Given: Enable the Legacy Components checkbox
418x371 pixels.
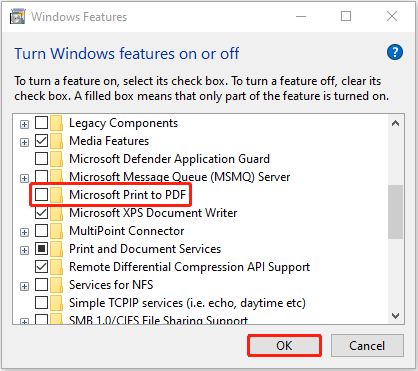Looking at the screenshot, I should [41, 123].
